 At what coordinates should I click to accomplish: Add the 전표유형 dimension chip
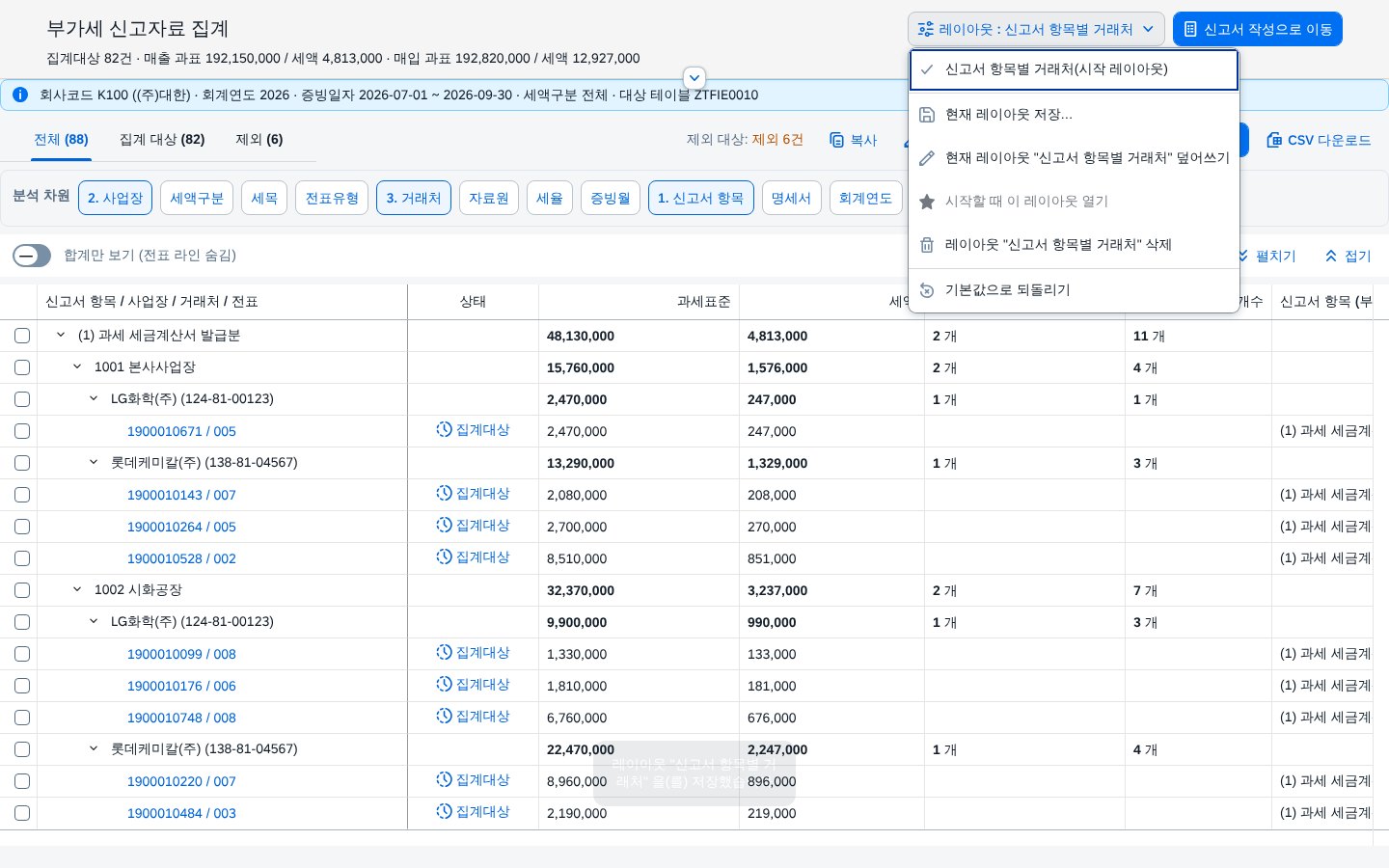(x=332, y=198)
